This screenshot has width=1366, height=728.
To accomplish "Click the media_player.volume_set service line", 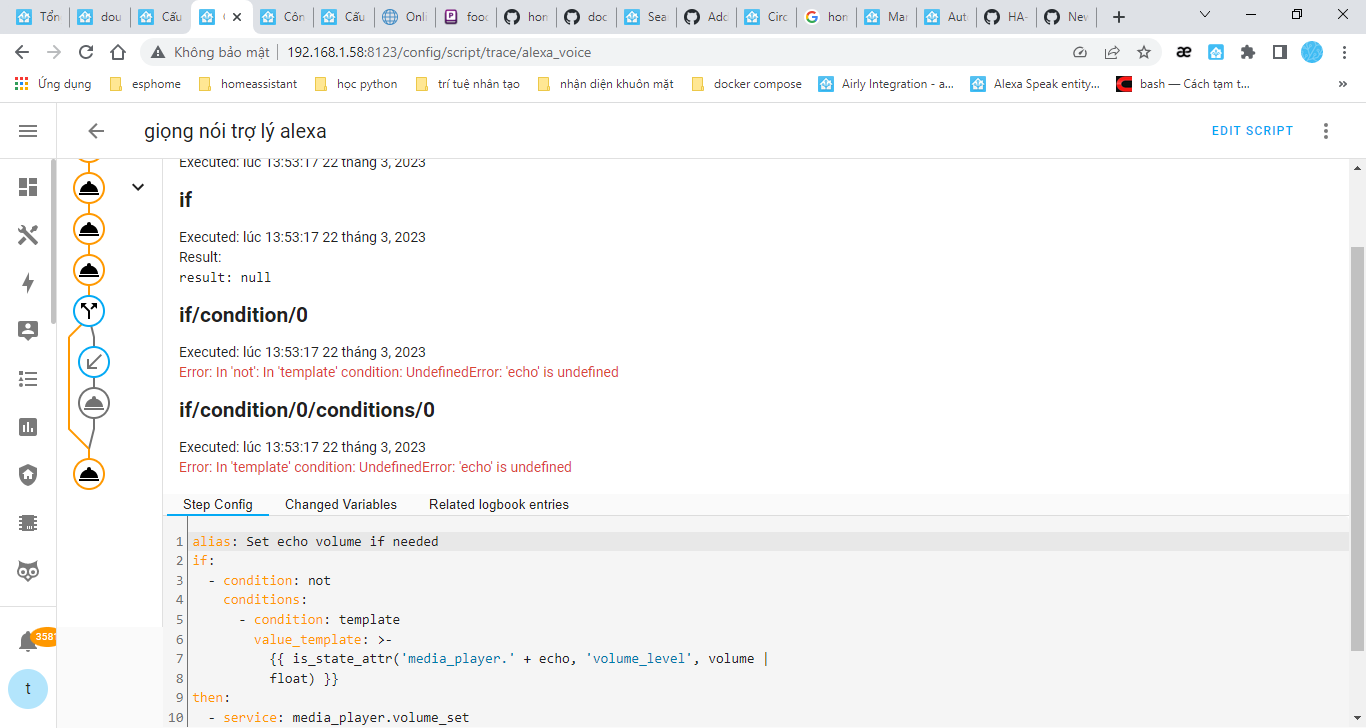I will tap(767, 717).
